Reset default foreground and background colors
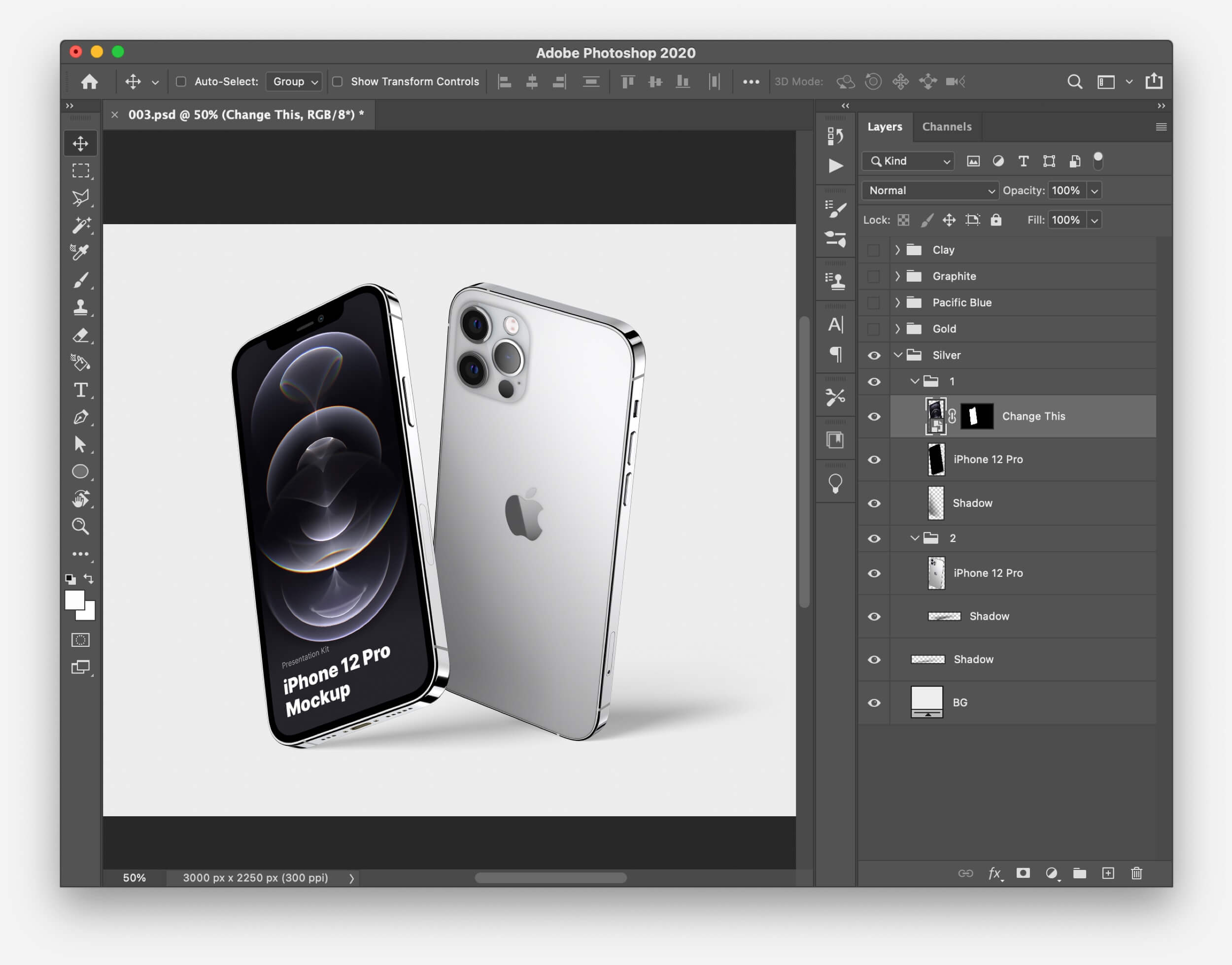The width and height of the screenshot is (1232, 965). (x=70, y=579)
